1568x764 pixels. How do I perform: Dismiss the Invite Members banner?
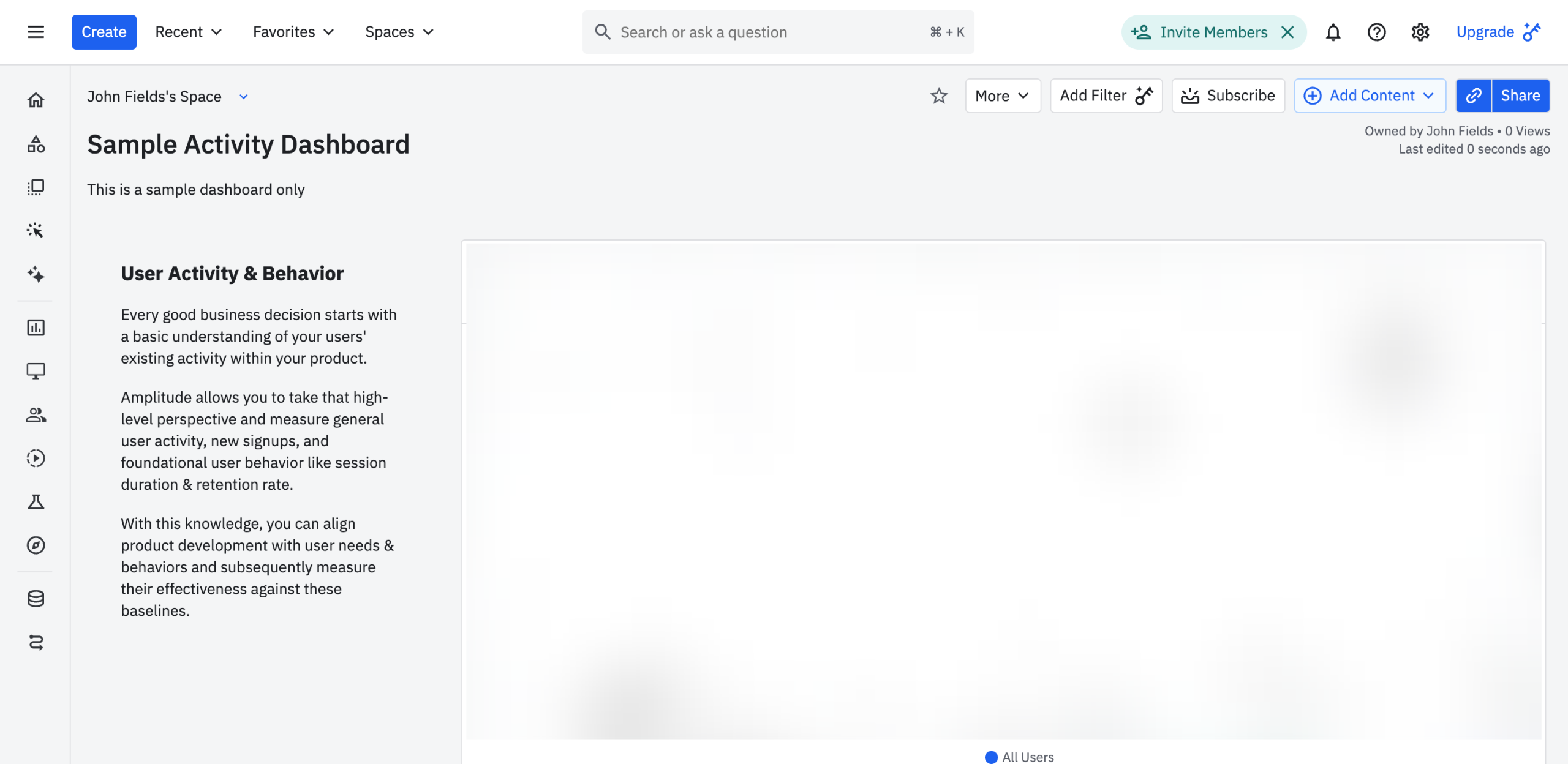pos(1287,32)
